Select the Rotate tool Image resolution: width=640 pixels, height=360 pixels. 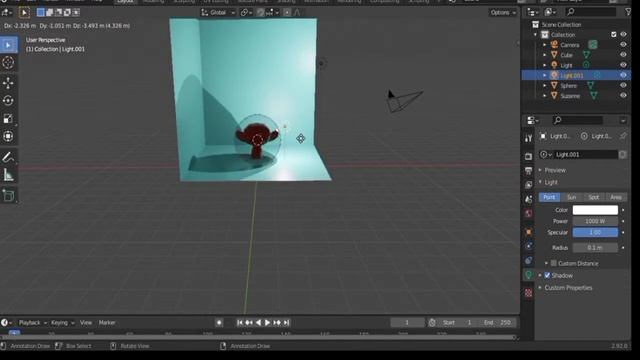coord(8,101)
